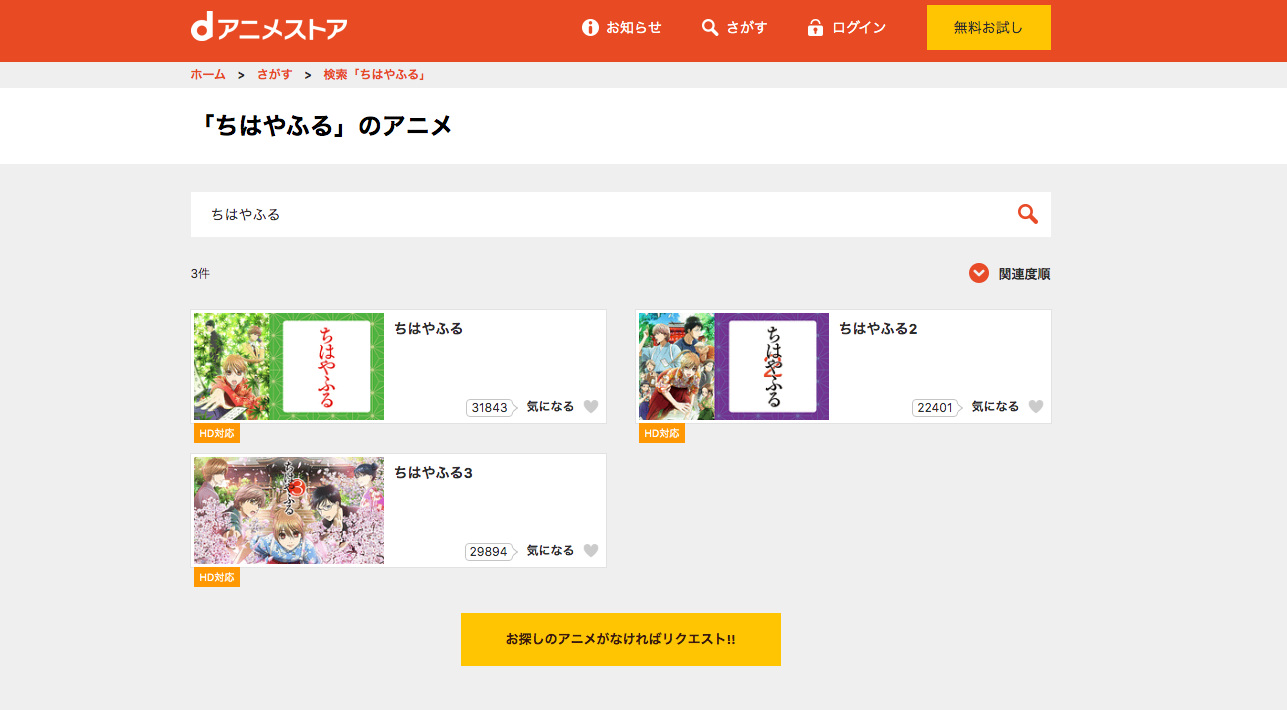Open the ちはやふる2 title link
The height and width of the screenshot is (710, 1287).
878,328
